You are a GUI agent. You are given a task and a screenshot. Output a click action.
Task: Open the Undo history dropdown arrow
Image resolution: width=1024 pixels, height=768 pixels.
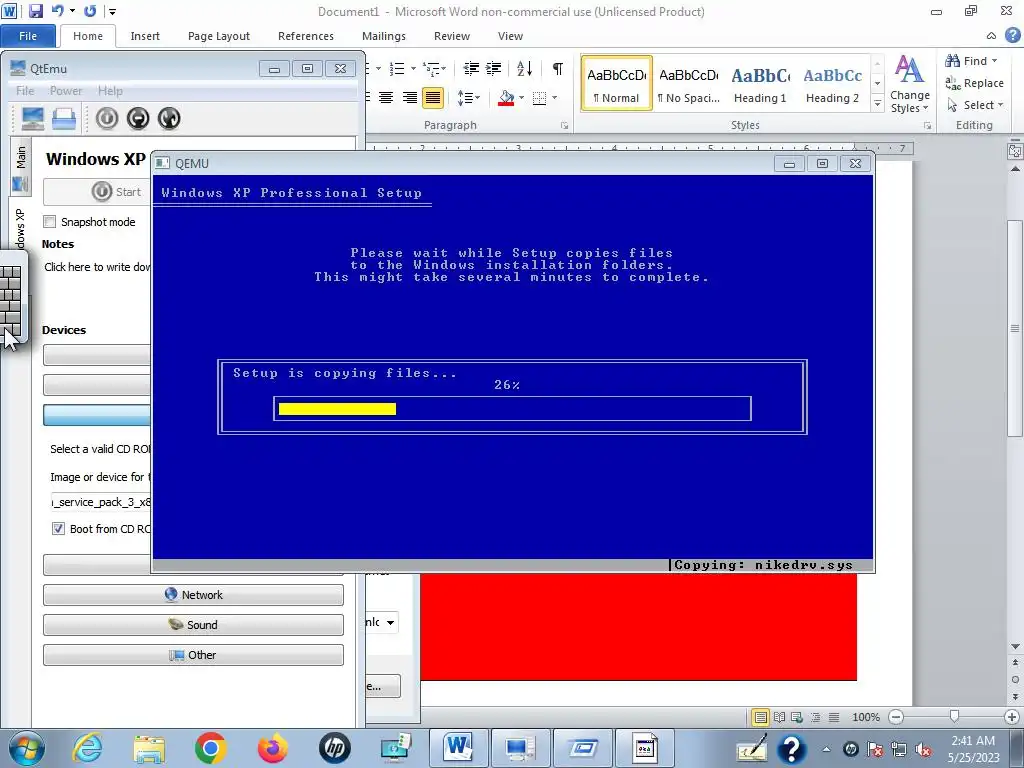(72, 12)
